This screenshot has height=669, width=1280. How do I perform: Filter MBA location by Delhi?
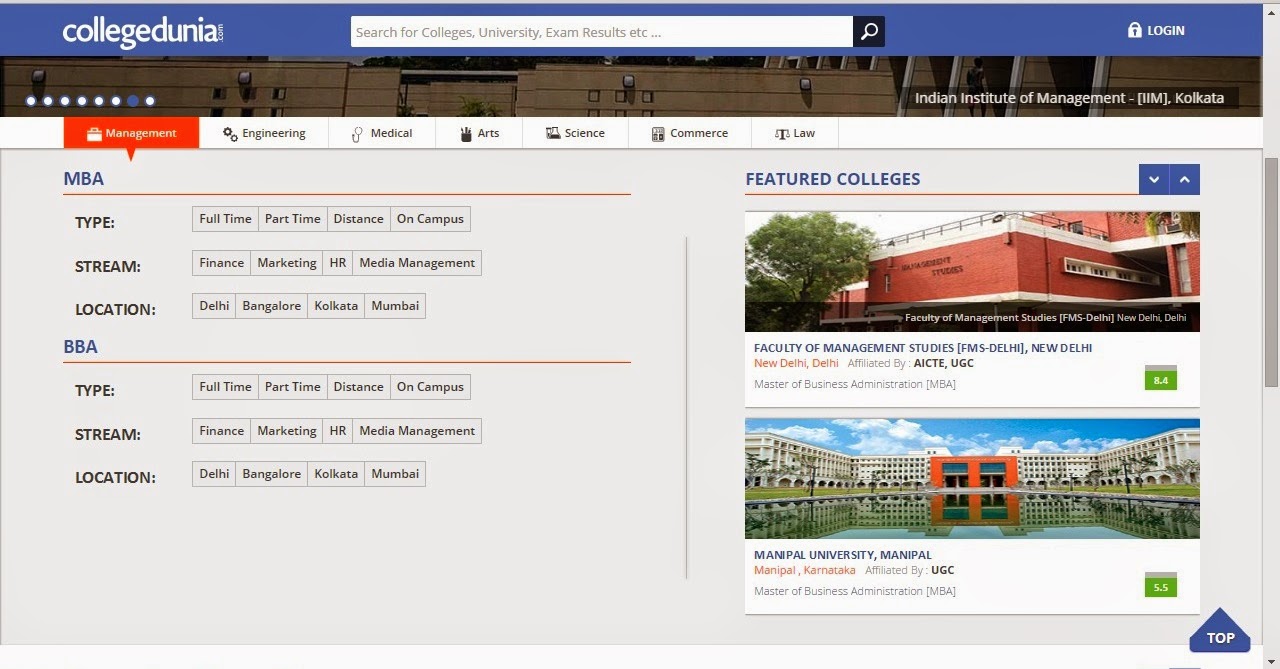(214, 306)
